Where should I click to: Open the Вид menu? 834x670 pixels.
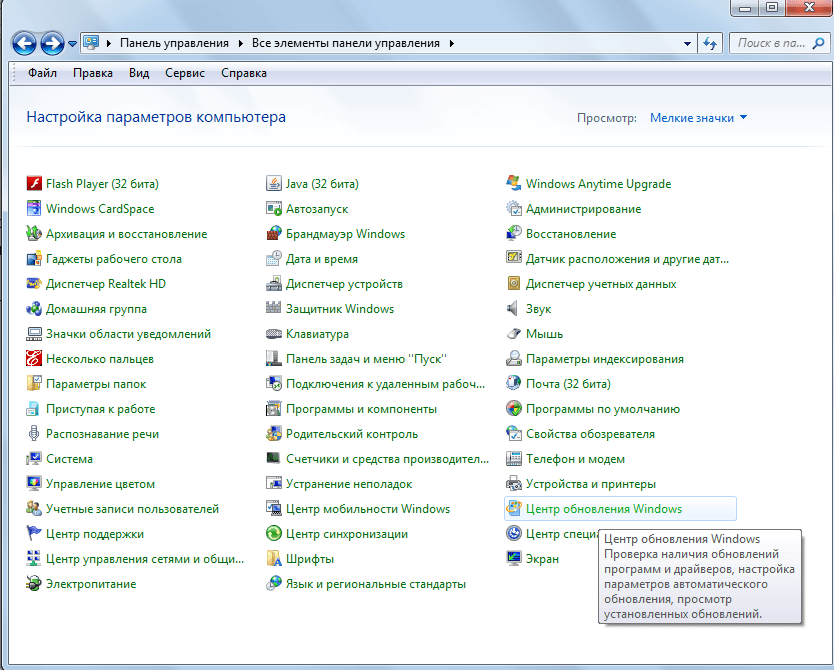[139, 73]
